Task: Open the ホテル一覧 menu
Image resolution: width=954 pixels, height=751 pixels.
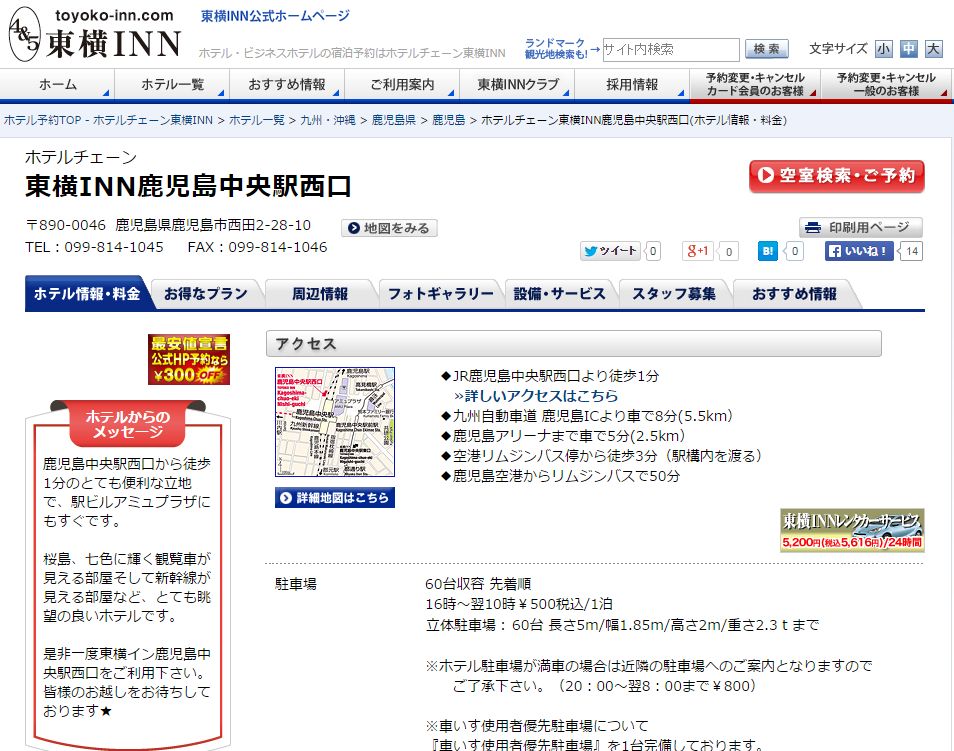Action: 172,85
